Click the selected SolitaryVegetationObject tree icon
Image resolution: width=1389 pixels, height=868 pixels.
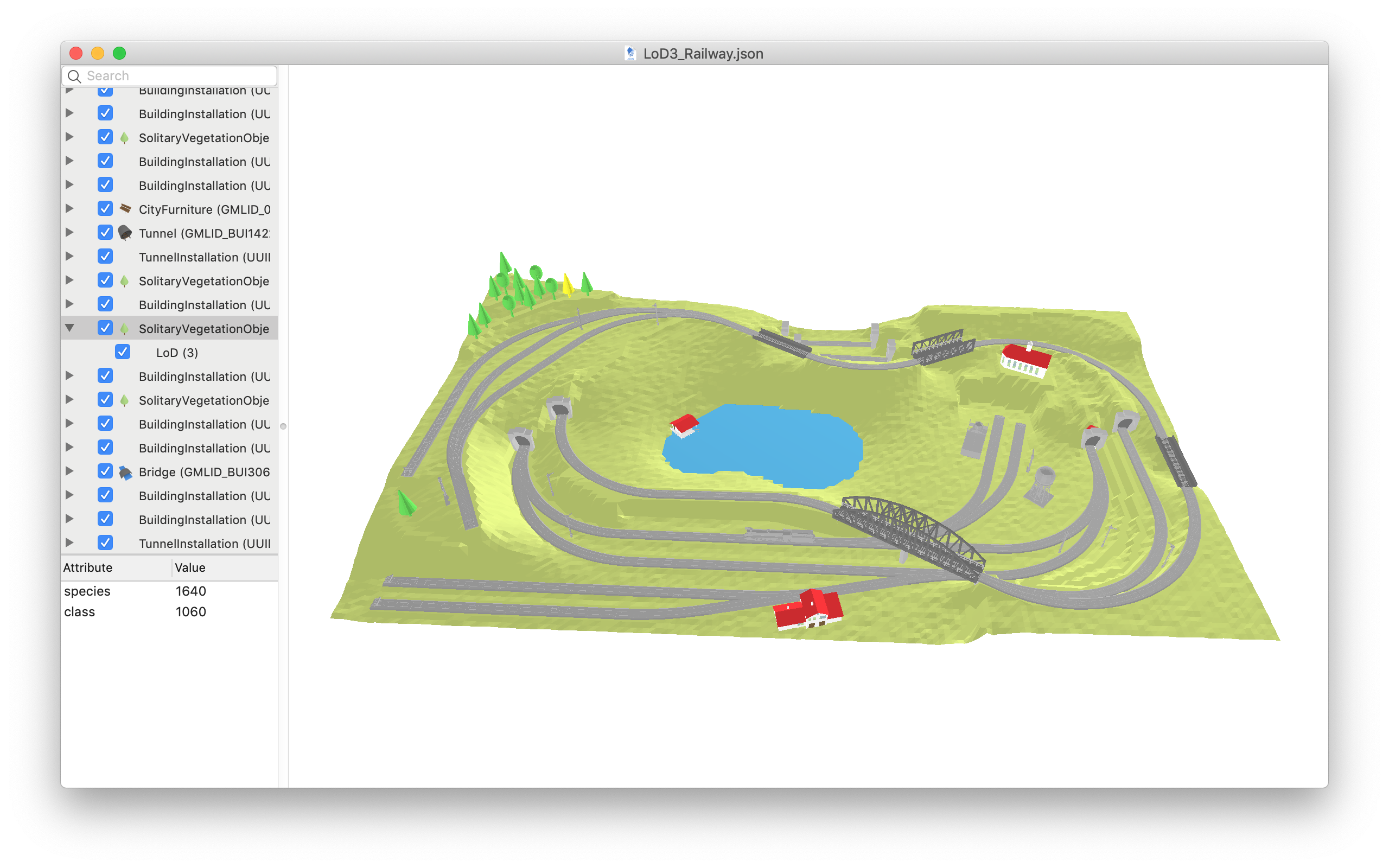click(125, 329)
